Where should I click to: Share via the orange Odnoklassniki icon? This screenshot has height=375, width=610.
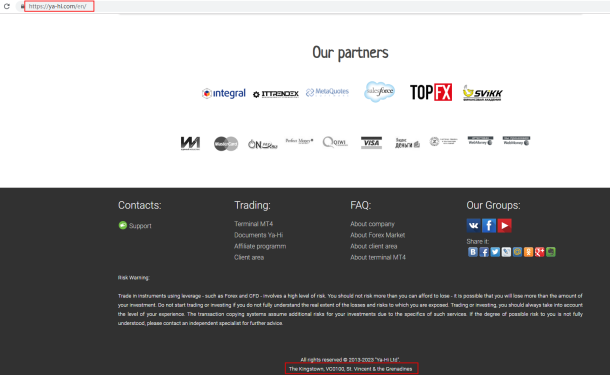(x=528, y=252)
